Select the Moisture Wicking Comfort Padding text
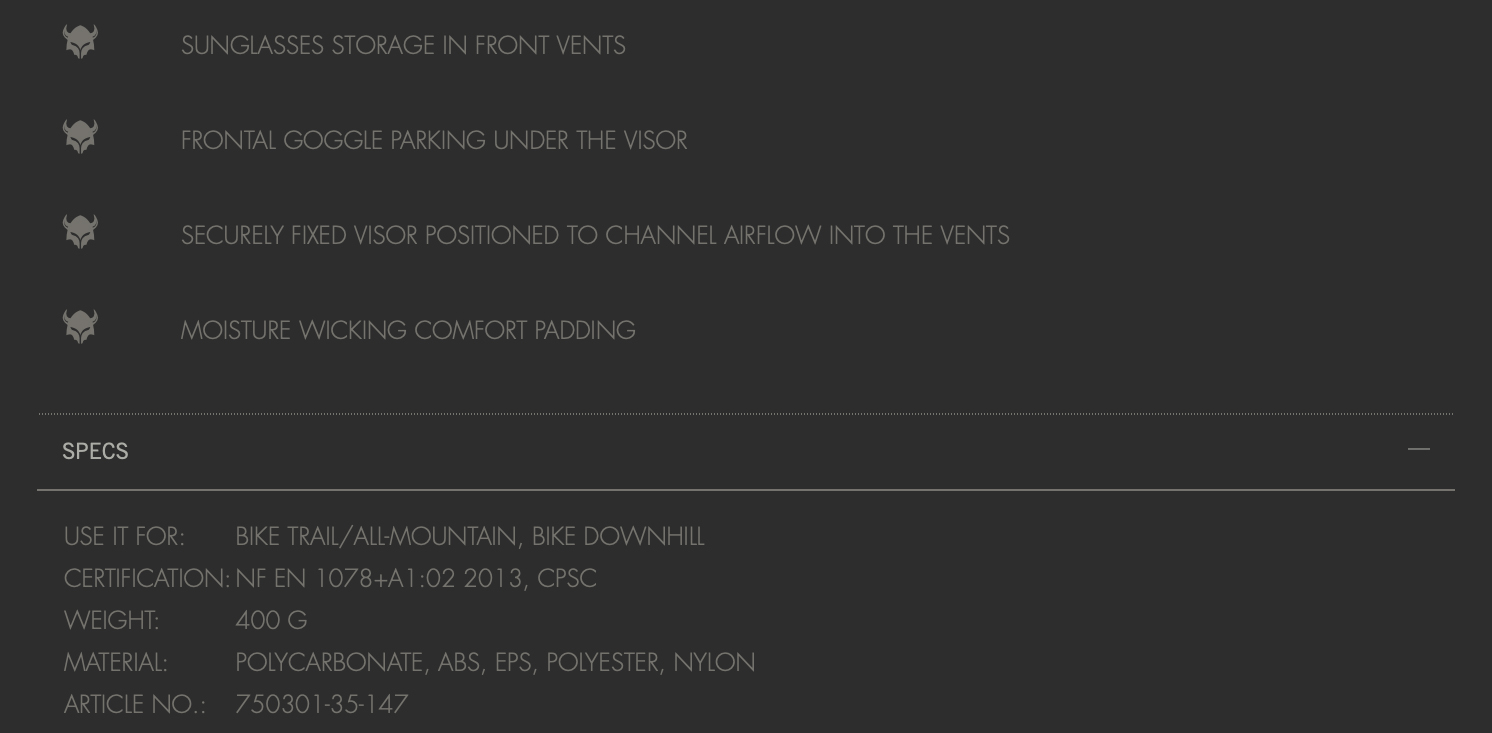 coord(408,331)
